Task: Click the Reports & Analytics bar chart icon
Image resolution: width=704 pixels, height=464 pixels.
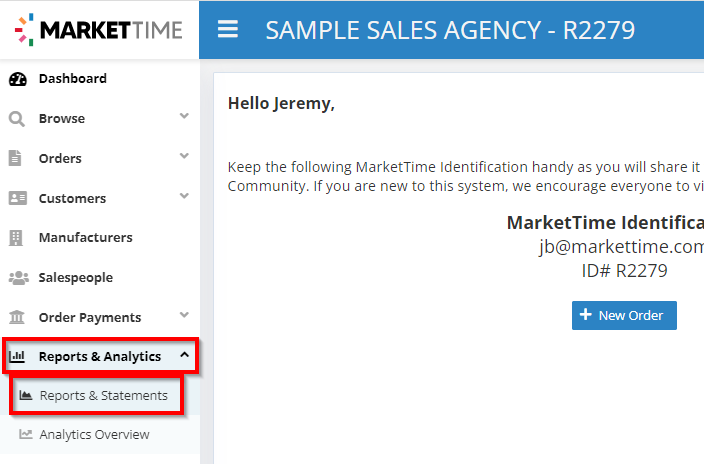Action: point(17,357)
